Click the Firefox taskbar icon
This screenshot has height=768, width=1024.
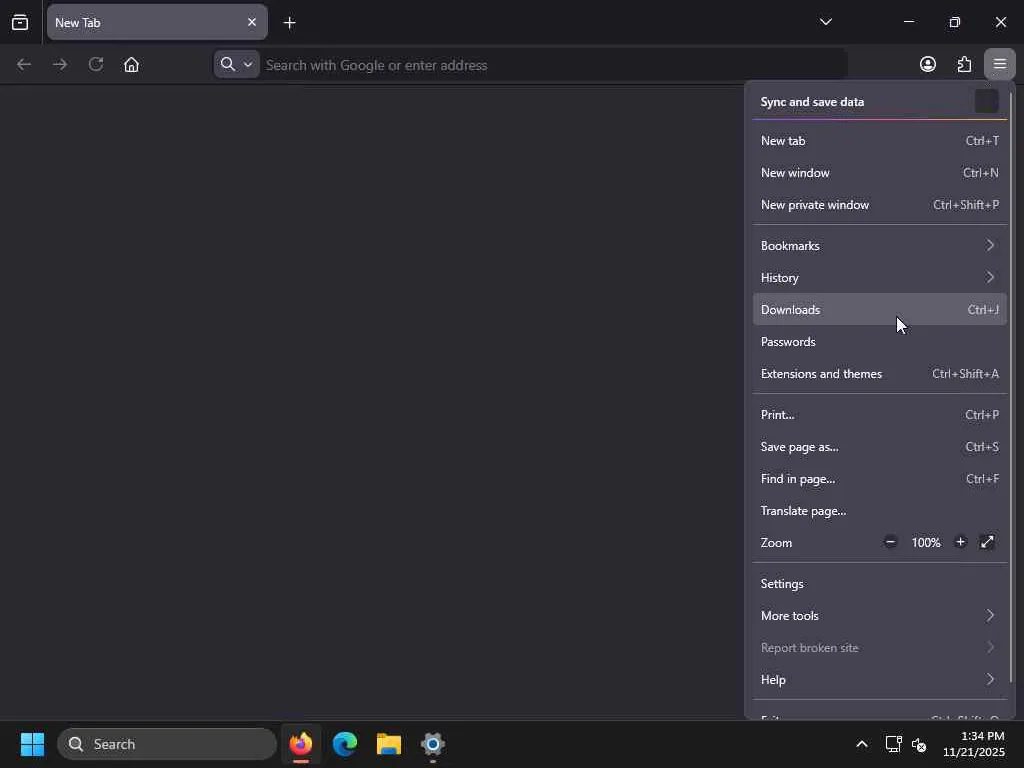click(301, 744)
